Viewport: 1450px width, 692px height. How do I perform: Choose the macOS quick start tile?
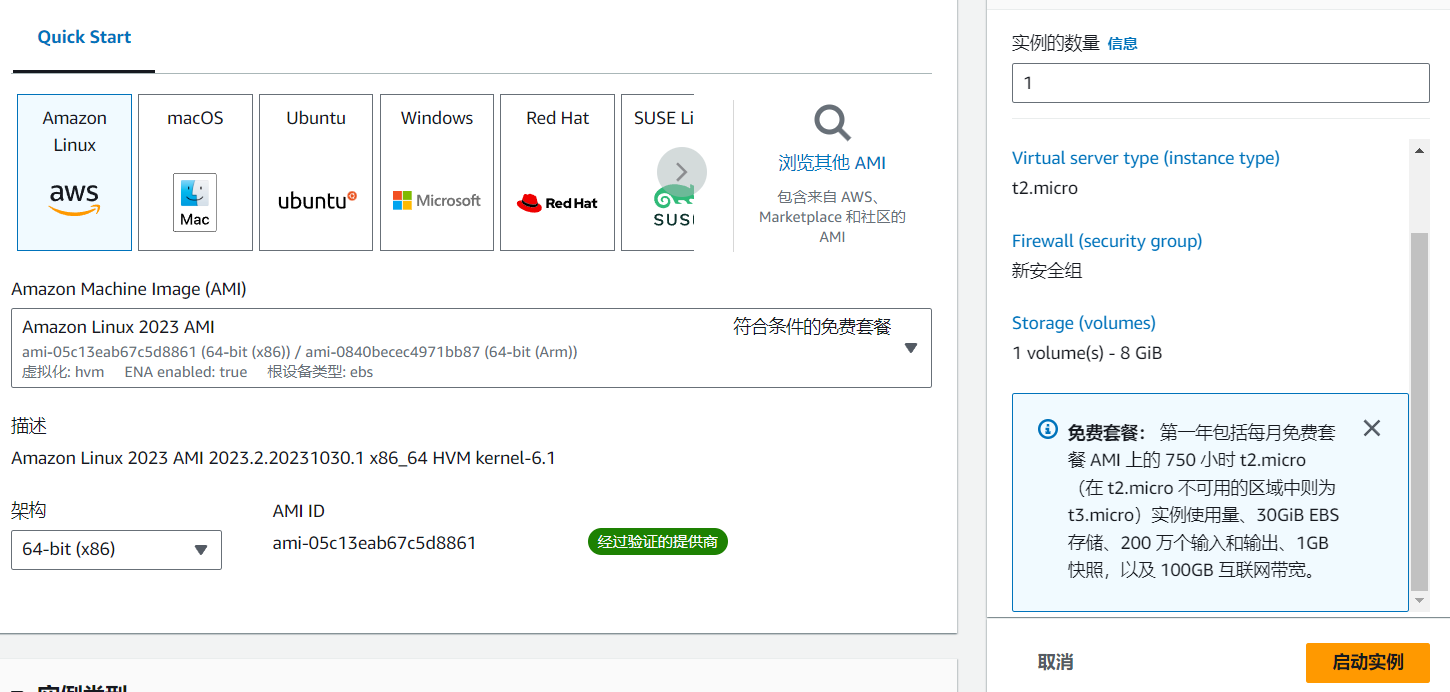pos(195,172)
